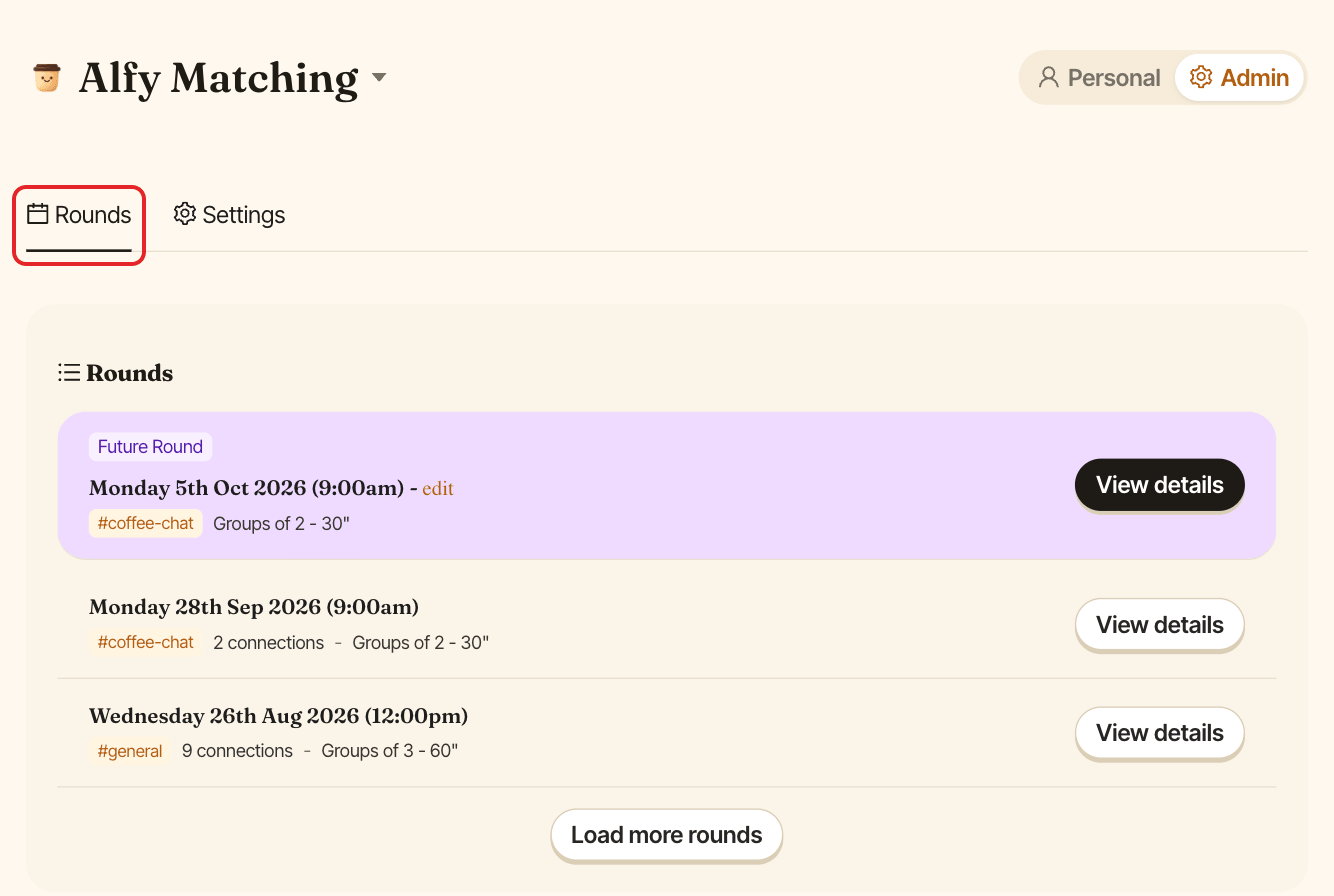Open the Settings tab
The height and width of the screenshot is (896, 1334).
pos(229,215)
